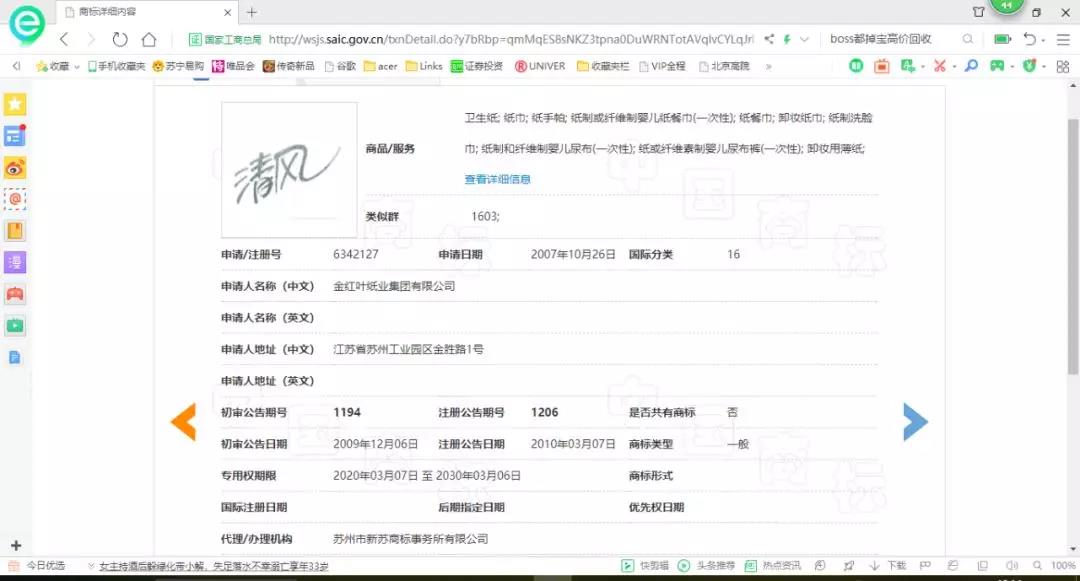Viewport: 1080px width, 581px height.
Task: Click the 头条推荐 status bar button
Action: pyautogui.click(x=707, y=566)
